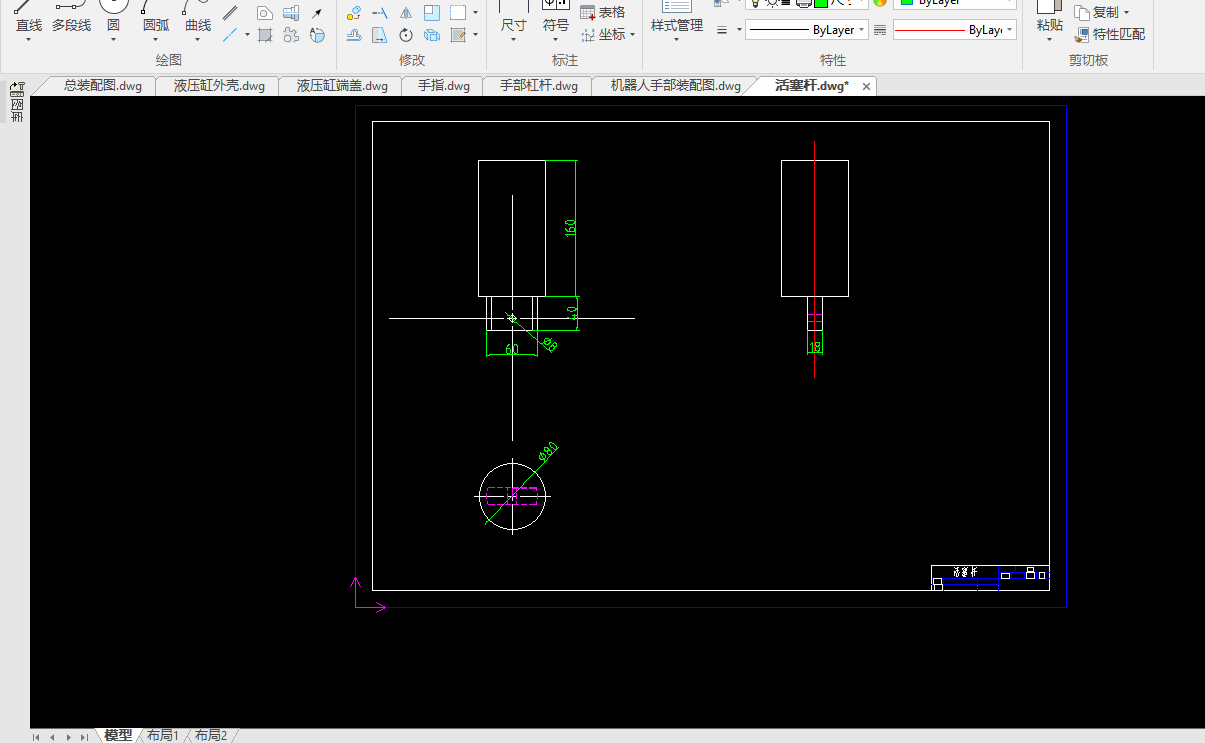Click the copy objects icon in 修改 panel
Image resolution: width=1205 pixels, height=743 pixels.
coord(432,35)
